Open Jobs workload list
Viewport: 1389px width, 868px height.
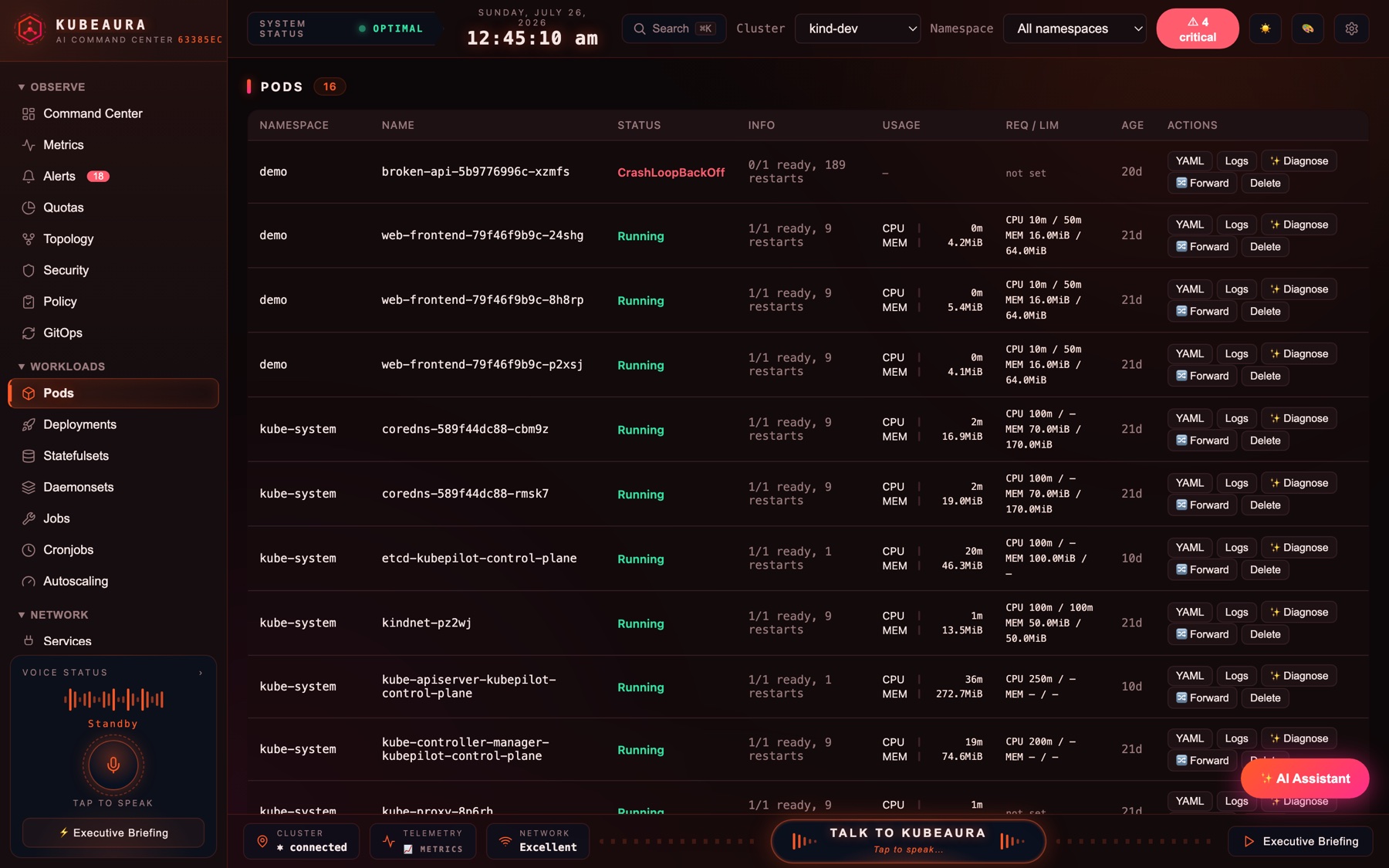pyautogui.click(x=113, y=518)
